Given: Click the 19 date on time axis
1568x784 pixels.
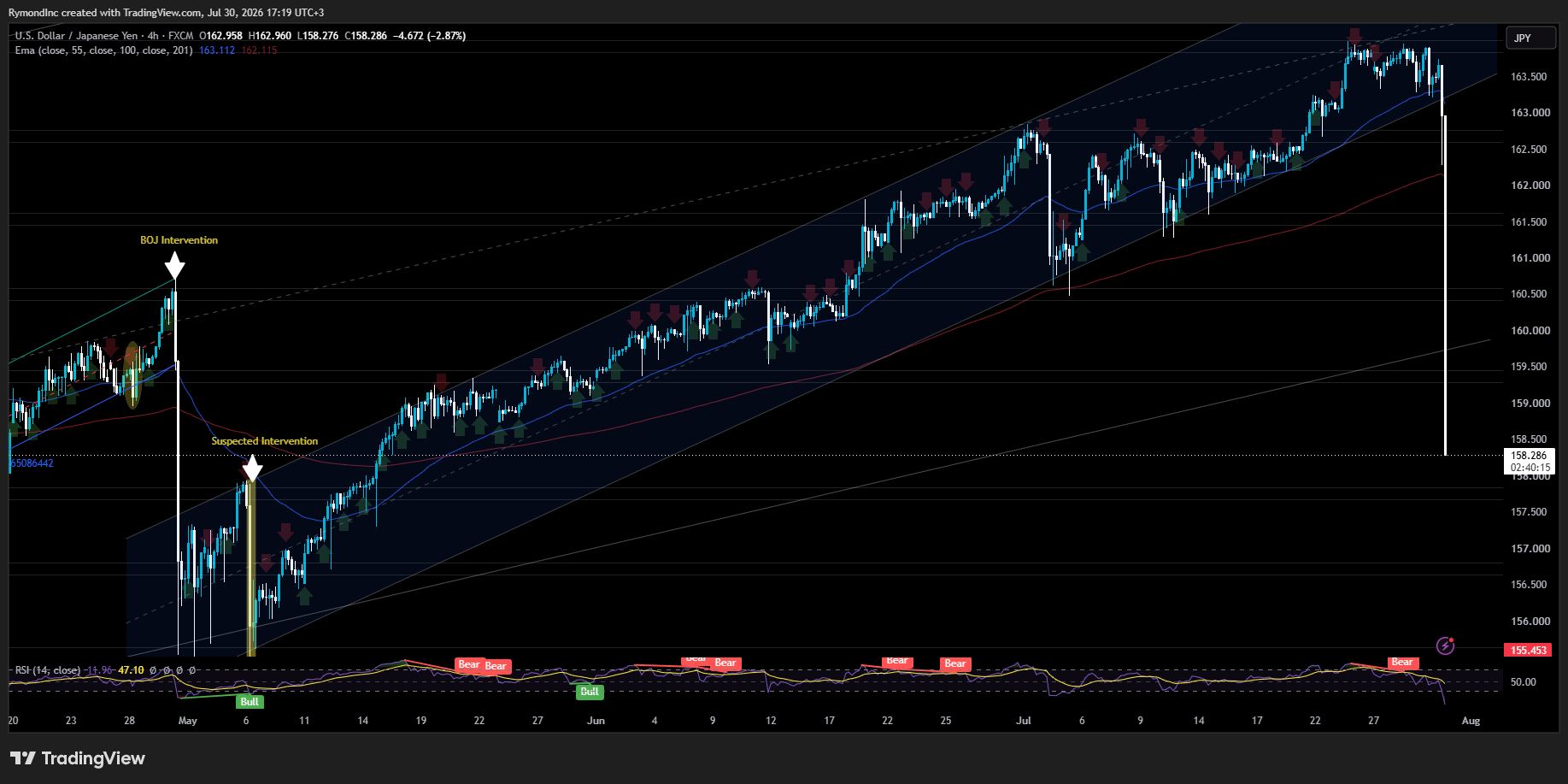Looking at the screenshot, I should [x=421, y=721].
